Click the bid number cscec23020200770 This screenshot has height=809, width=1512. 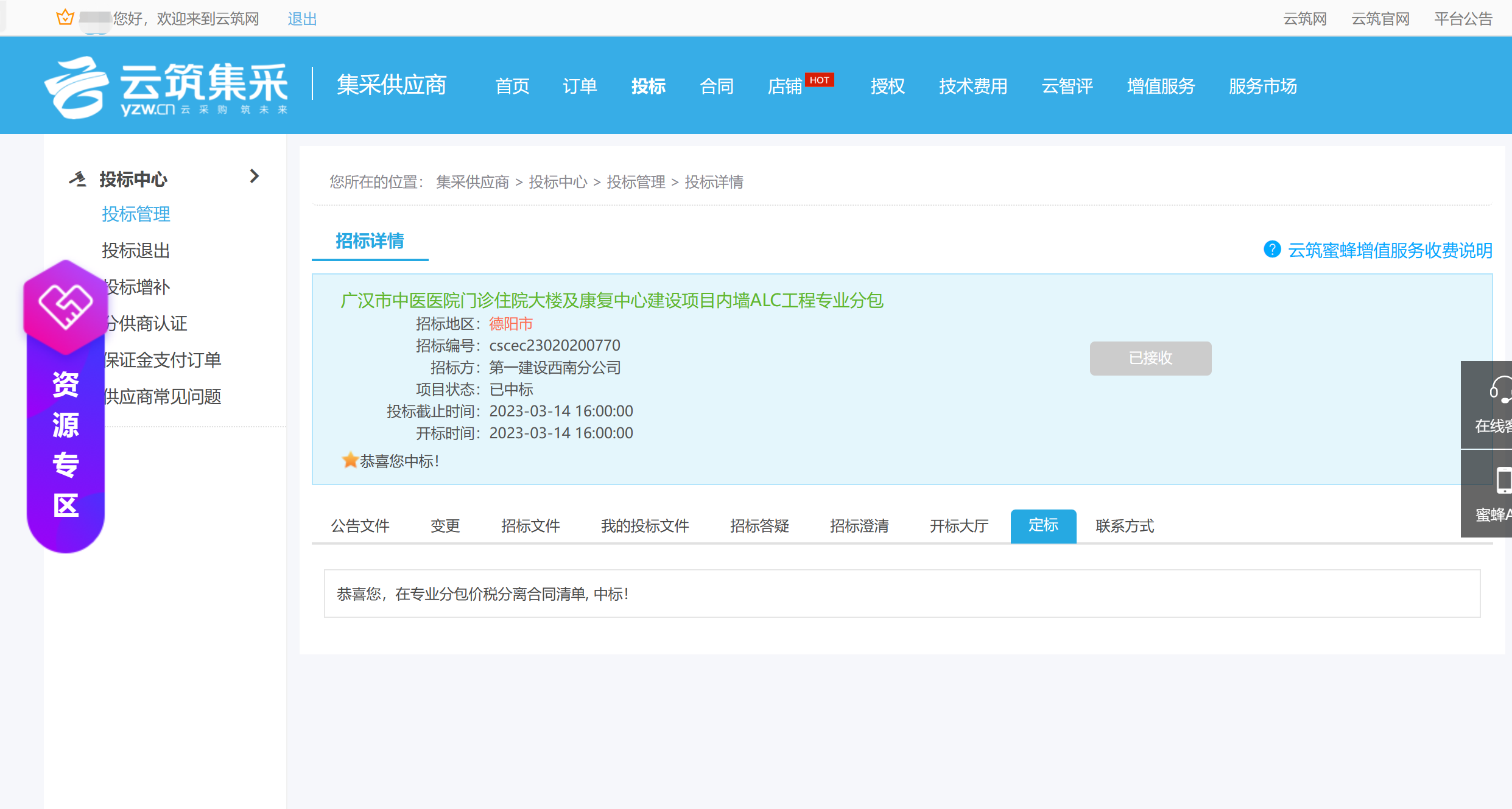coord(555,345)
